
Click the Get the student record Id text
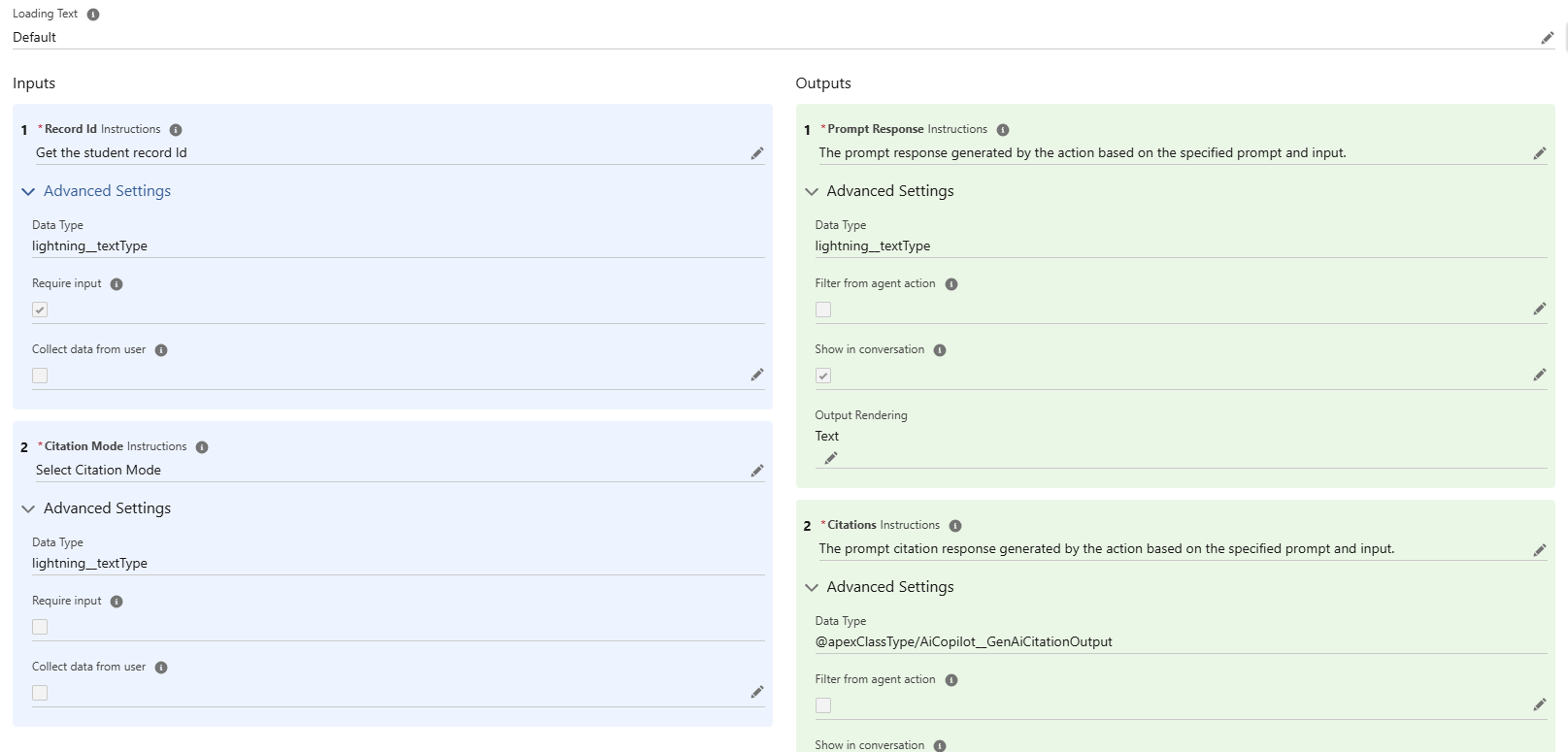(112, 153)
